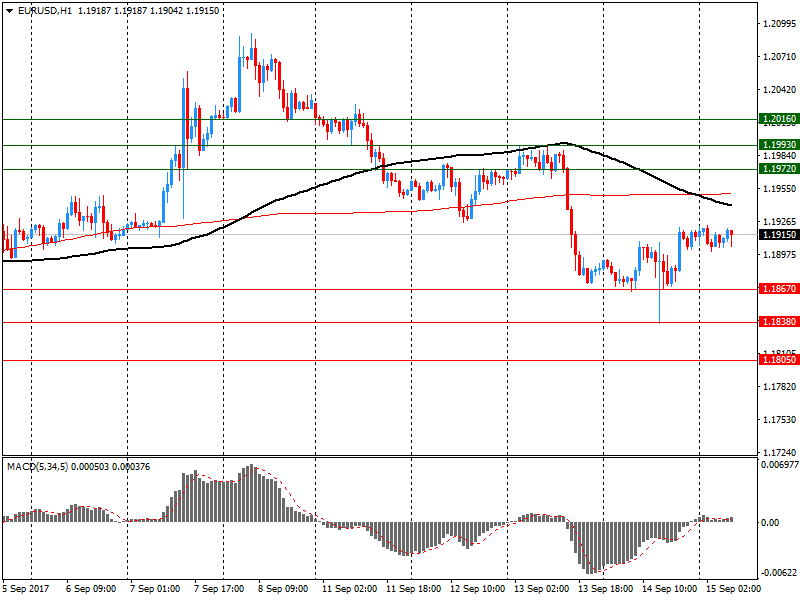800x600 pixels.
Task: Click the 1.20420 price scale value
Action: 780,90
